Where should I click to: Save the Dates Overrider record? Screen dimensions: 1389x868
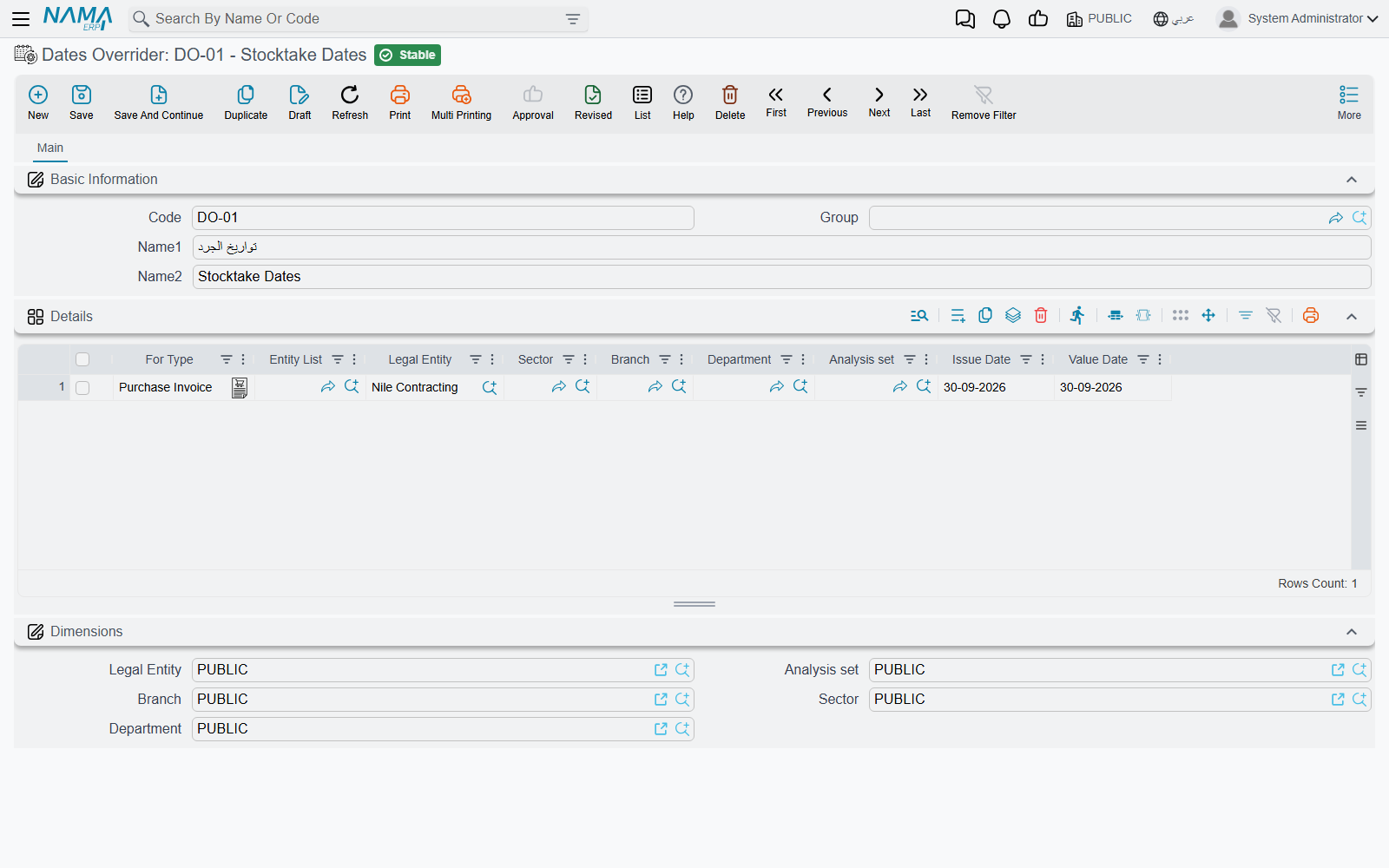(82, 102)
